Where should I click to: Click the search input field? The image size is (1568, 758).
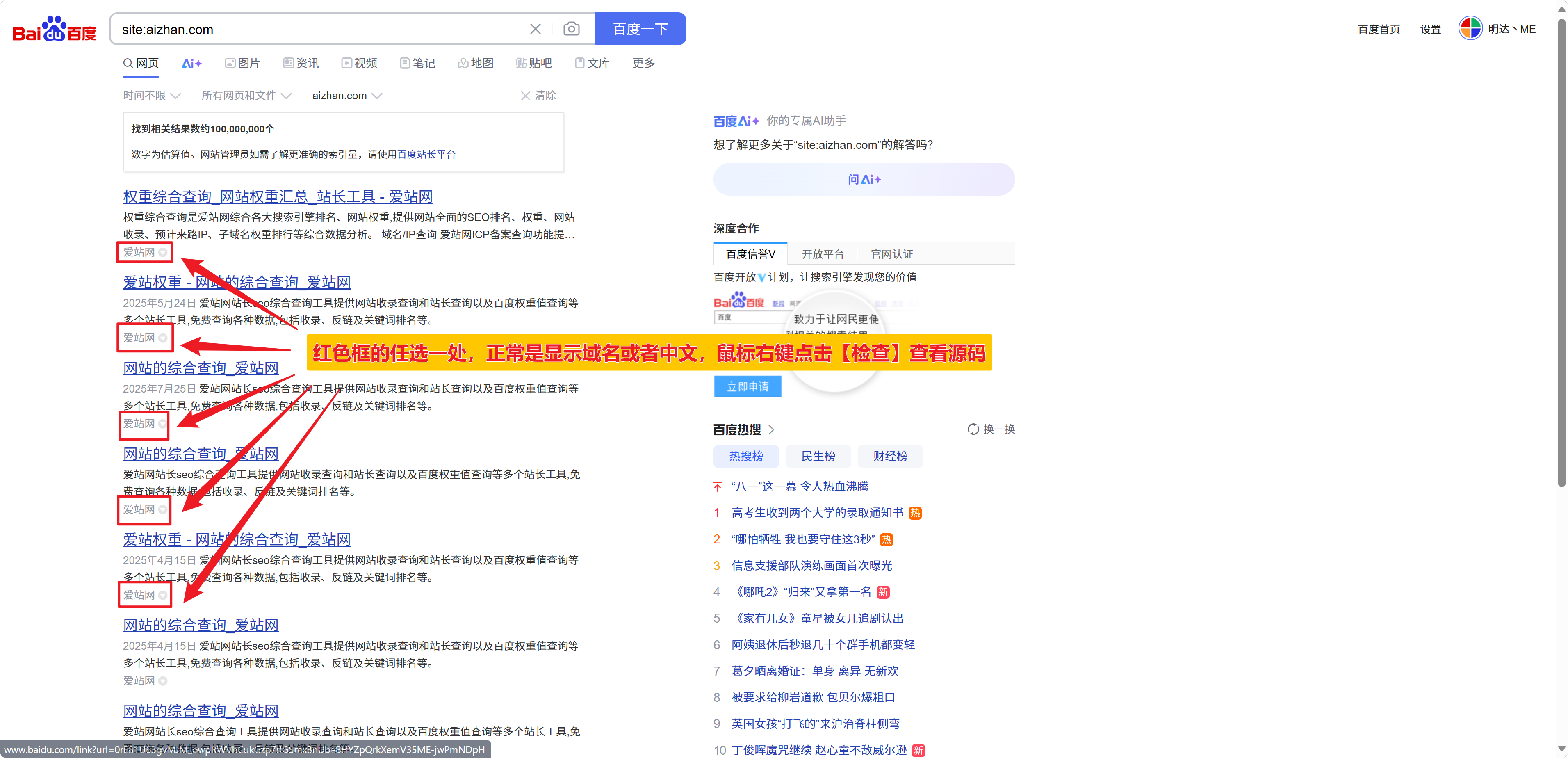coord(317,29)
